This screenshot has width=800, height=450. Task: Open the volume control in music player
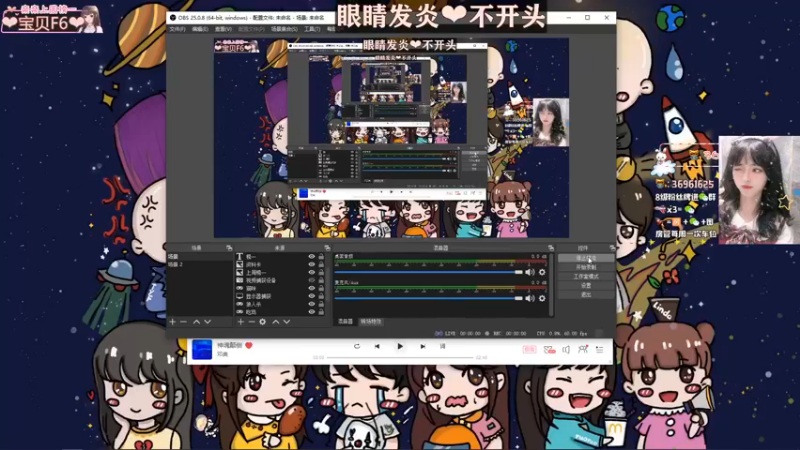click(x=566, y=349)
